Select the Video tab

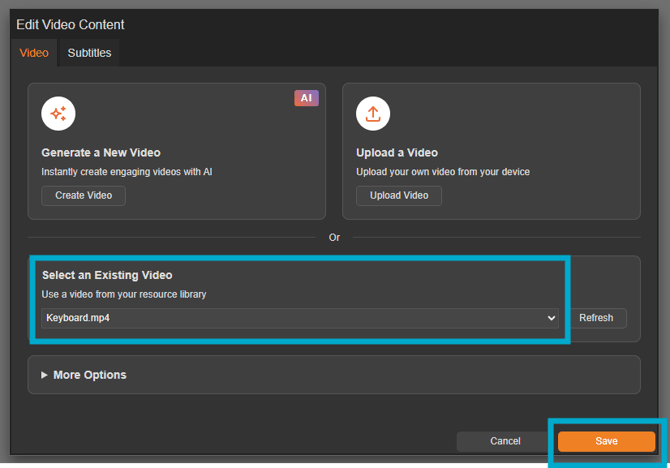(x=34, y=53)
